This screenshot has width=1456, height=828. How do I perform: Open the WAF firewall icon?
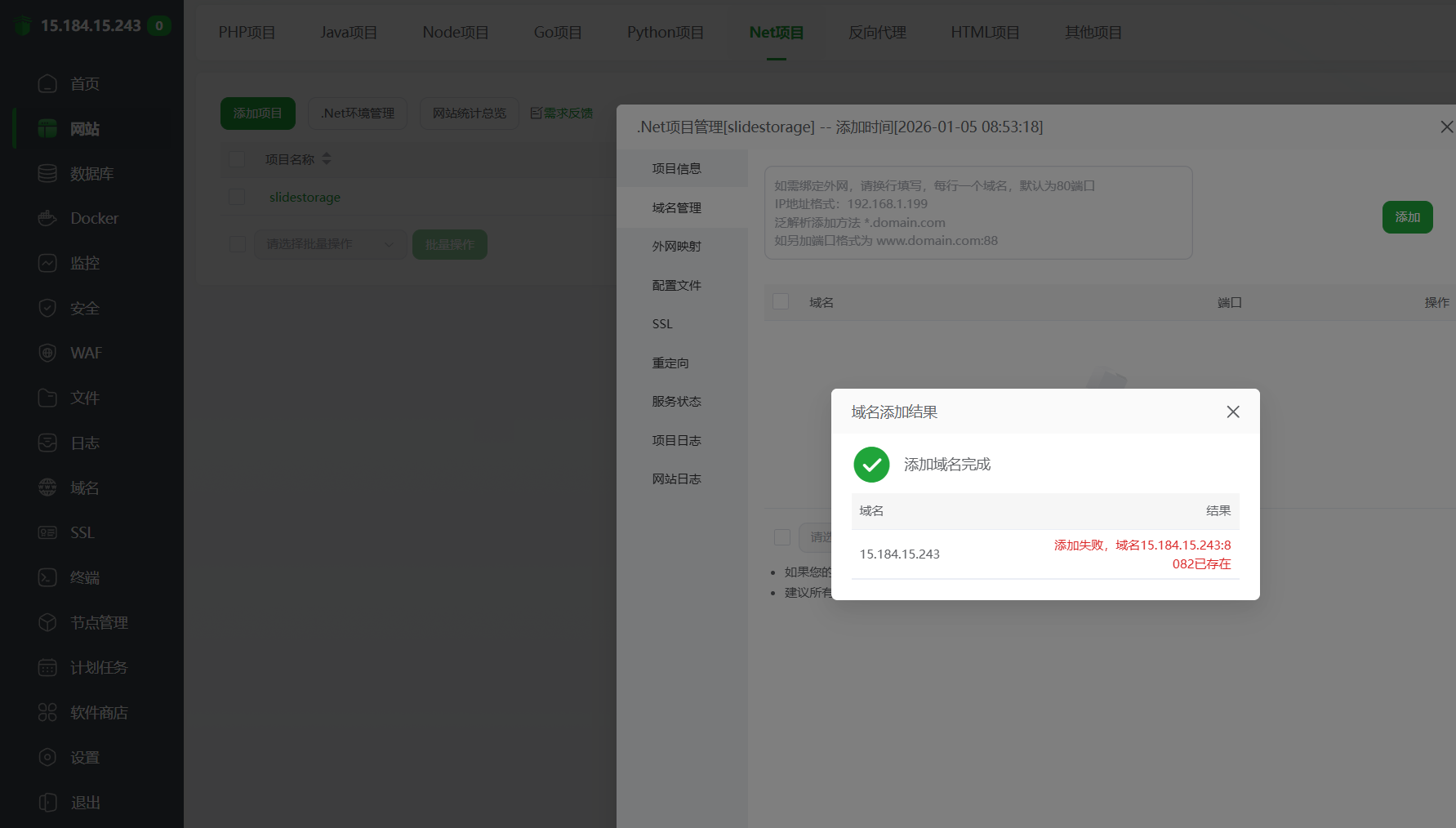(x=47, y=353)
